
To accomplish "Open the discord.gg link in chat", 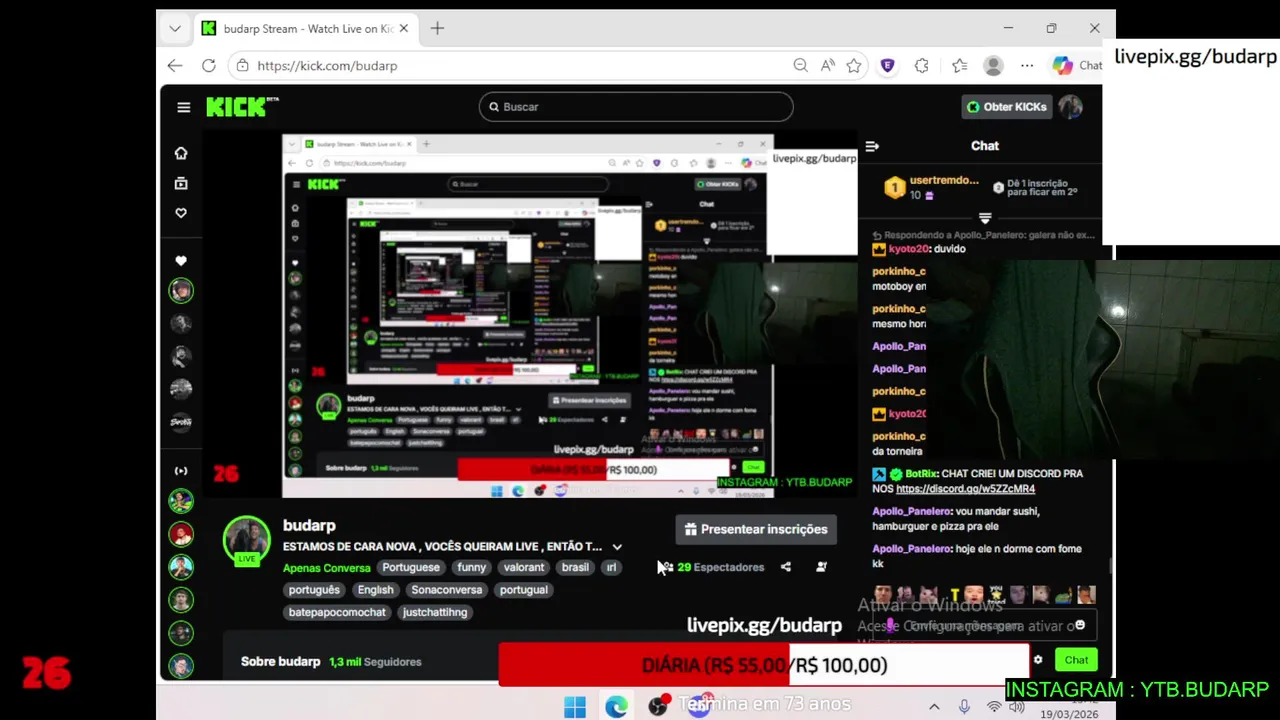I will tap(965, 489).
